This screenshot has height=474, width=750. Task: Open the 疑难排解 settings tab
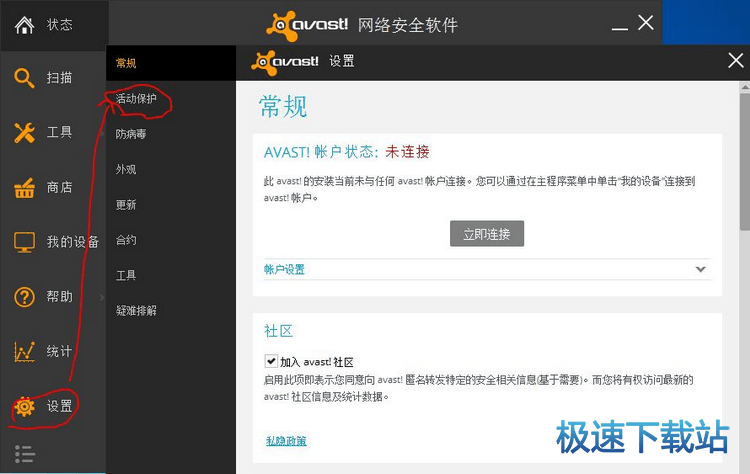point(171,311)
